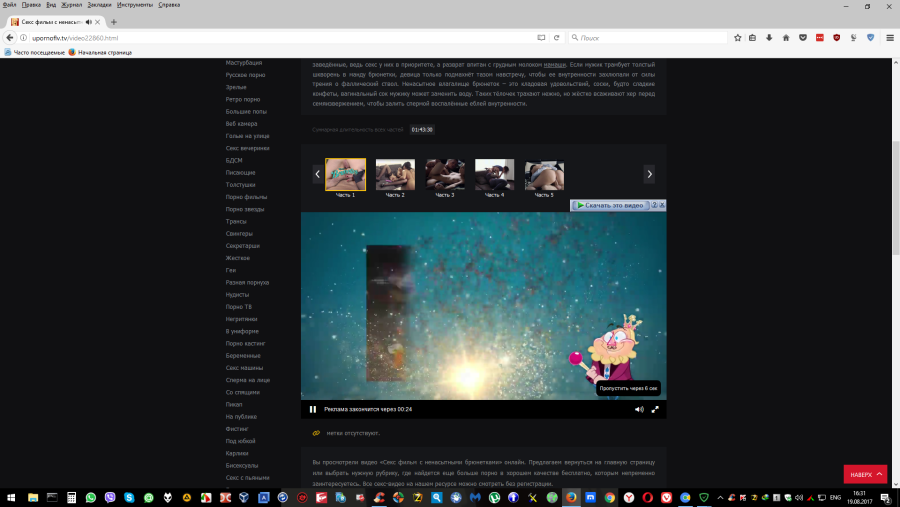The width and height of the screenshot is (900, 507).
Task: Bookmark this page with the star icon
Action: [737, 37]
